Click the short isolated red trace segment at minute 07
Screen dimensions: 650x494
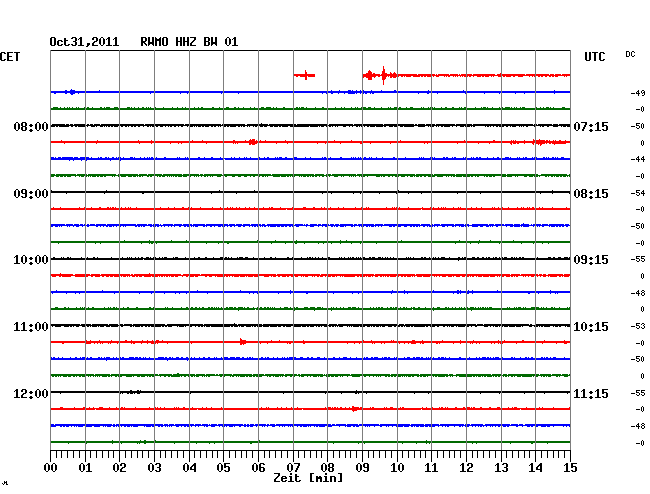click(305, 75)
